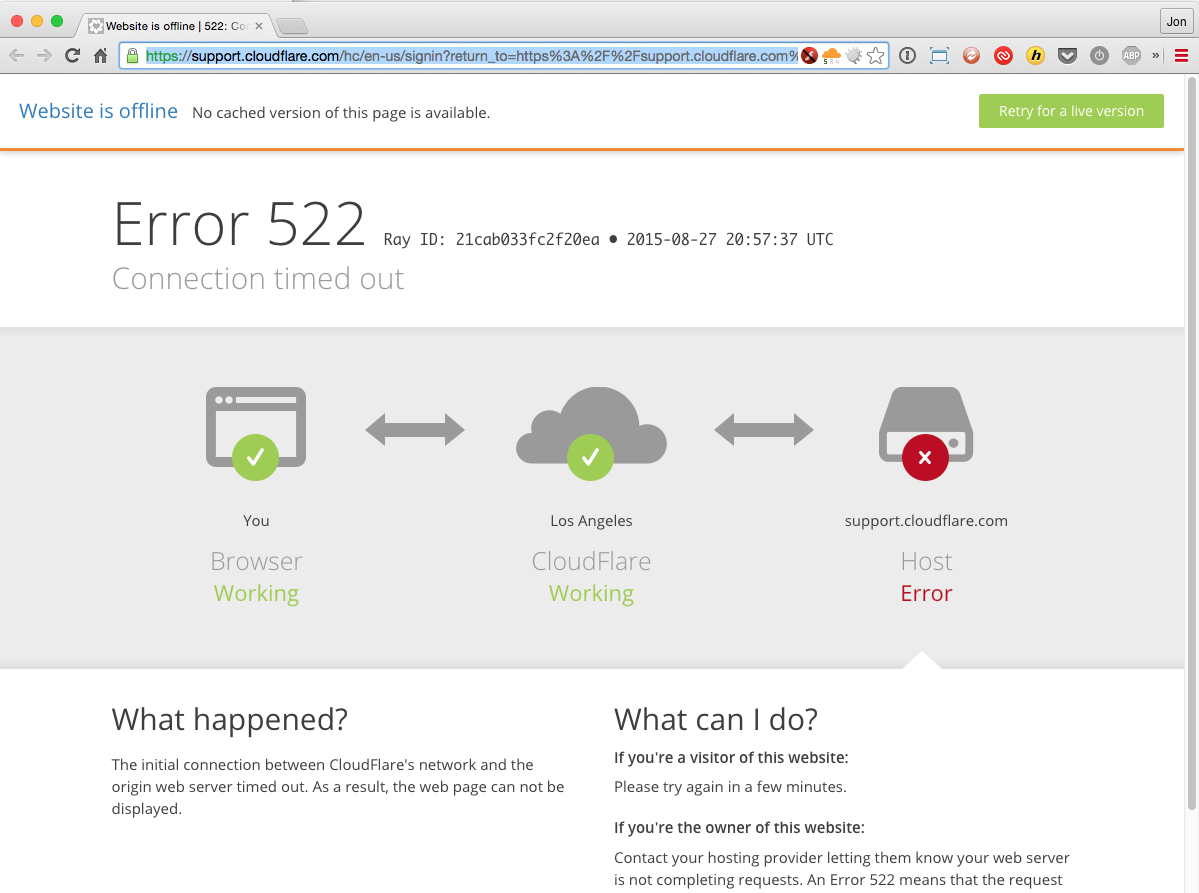The image size is (1199, 893).
Task: Close the Website is offline tab
Action: coord(259,26)
